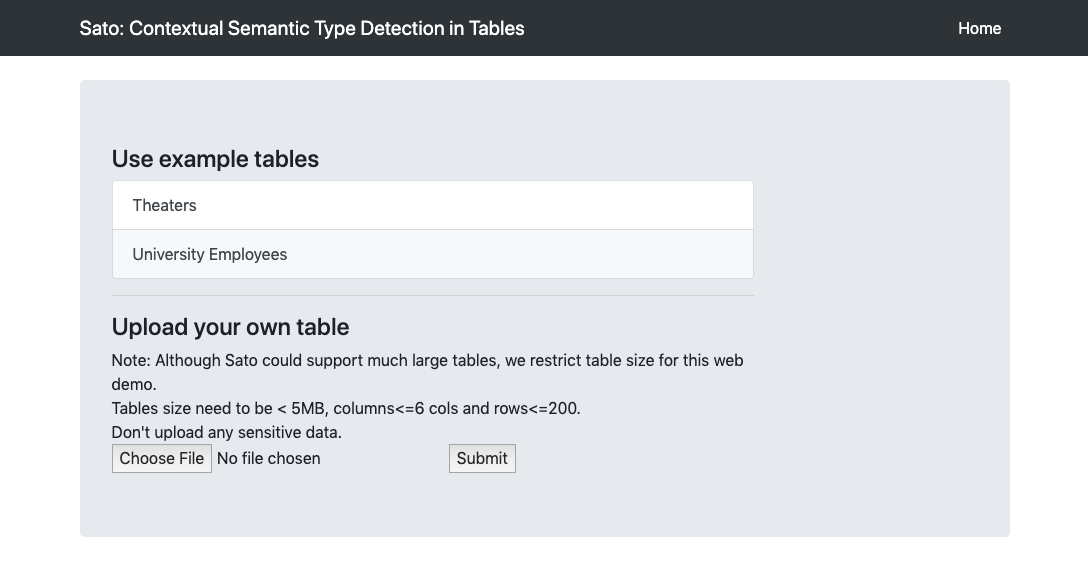Viewport: 1088px width, 572px height.
Task: Click the 'No file chosen' label
Action: click(269, 458)
